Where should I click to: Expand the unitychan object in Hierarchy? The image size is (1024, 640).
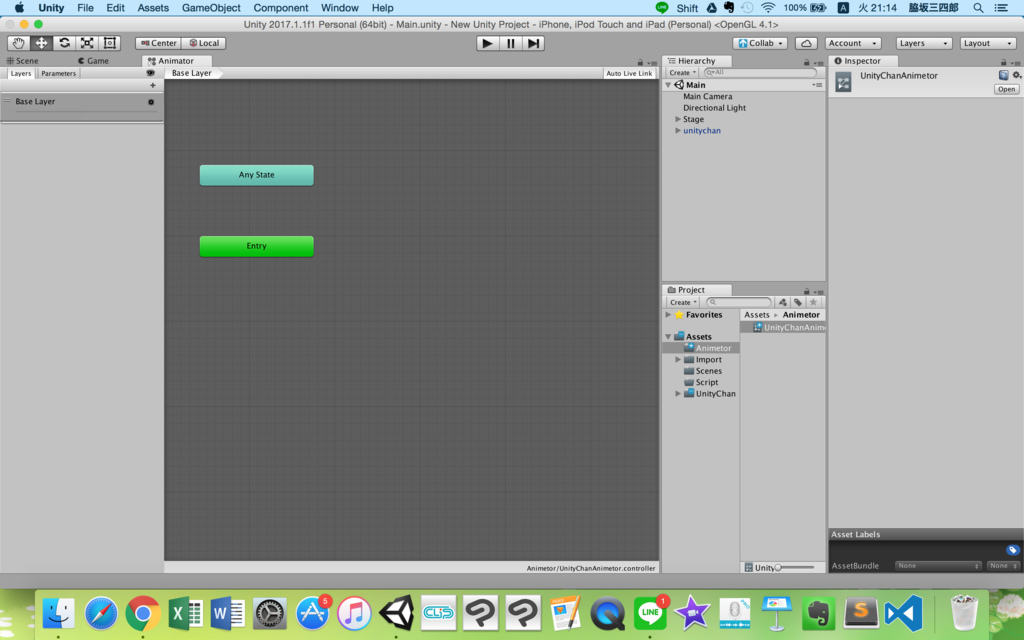tap(678, 131)
